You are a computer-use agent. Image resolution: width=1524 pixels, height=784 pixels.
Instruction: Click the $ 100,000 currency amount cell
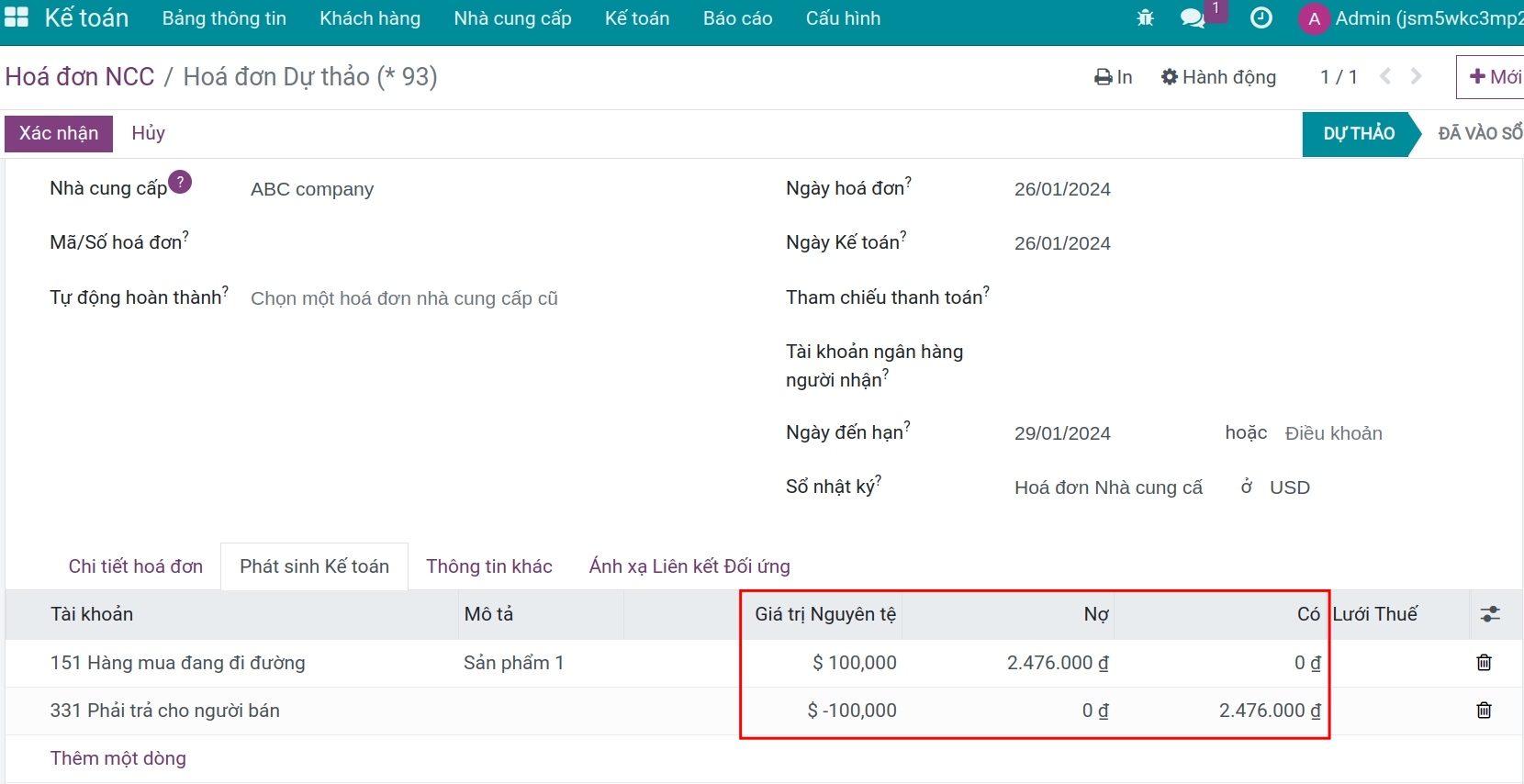tap(854, 663)
